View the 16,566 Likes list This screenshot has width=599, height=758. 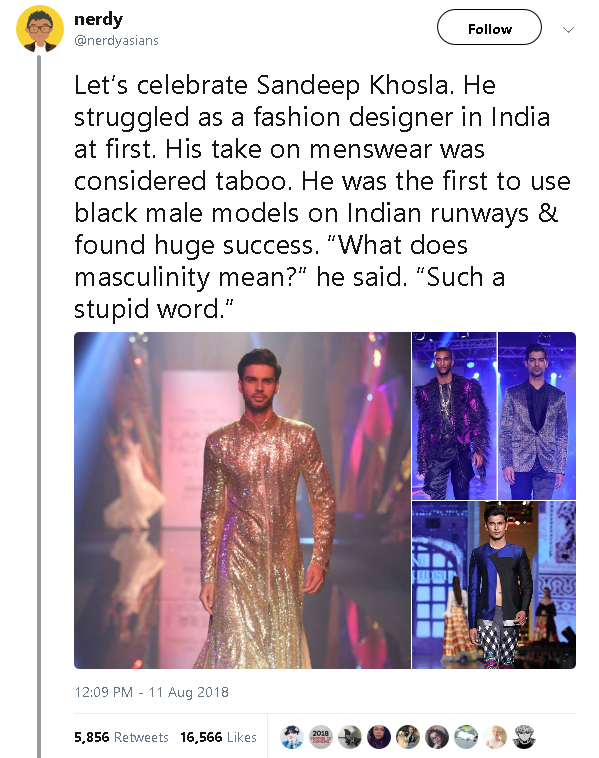(219, 737)
